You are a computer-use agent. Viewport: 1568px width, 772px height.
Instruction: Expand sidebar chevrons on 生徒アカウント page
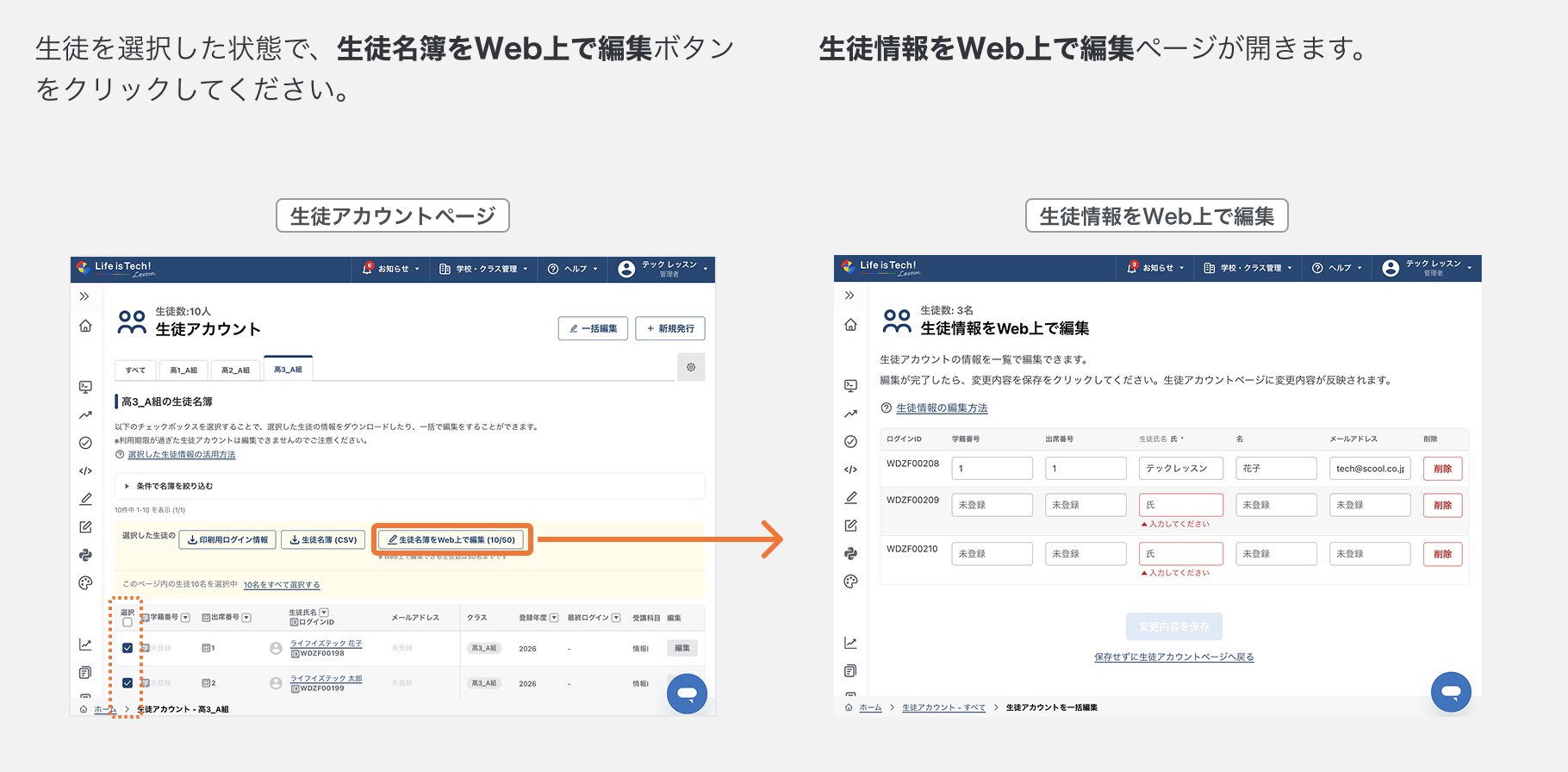click(84, 296)
